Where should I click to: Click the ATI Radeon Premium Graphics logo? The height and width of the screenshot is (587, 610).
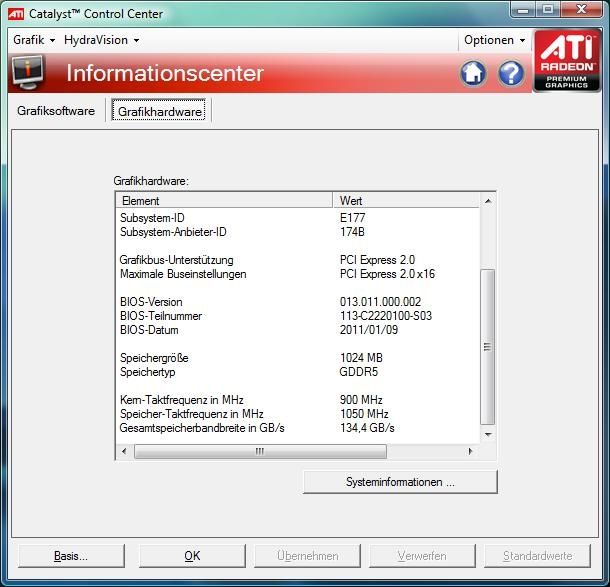567,60
